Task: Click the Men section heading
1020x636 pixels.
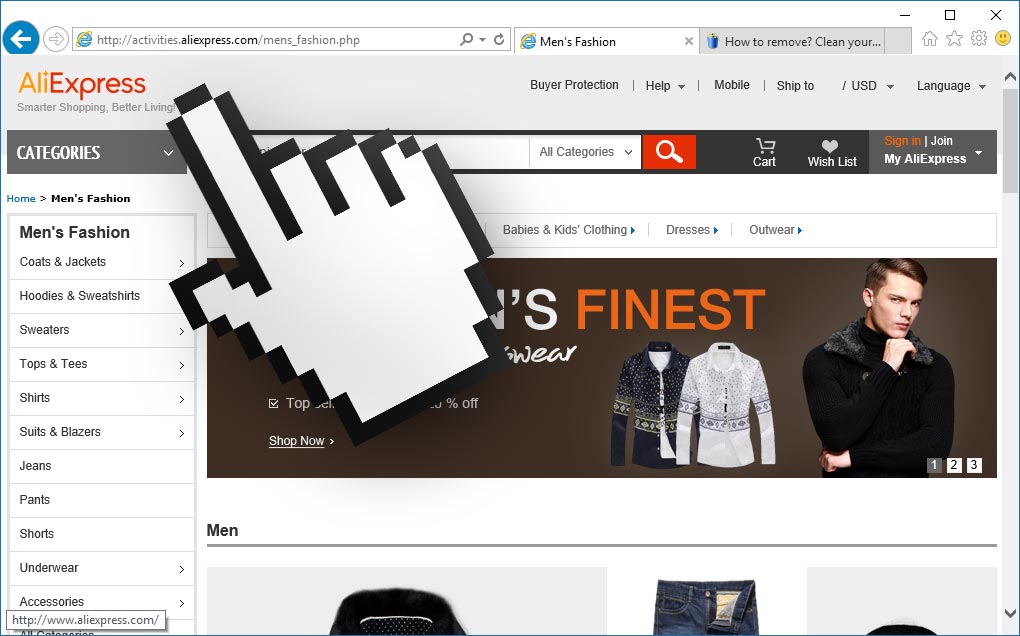Action: (x=222, y=531)
